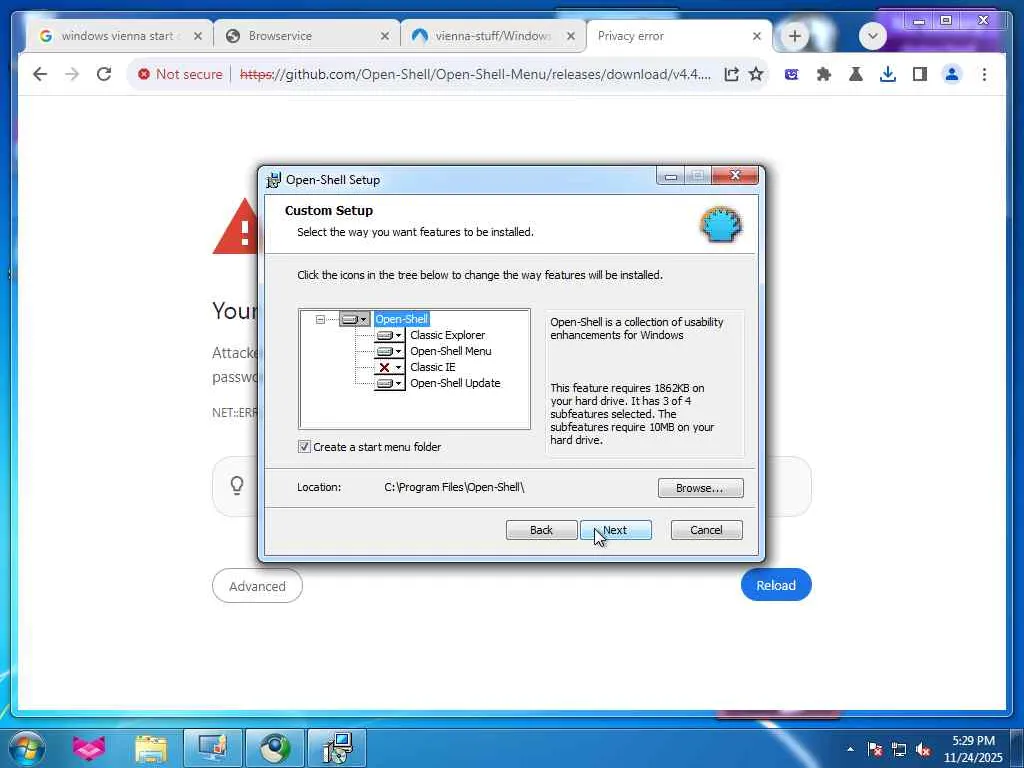This screenshot has height=768, width=1024.
Task: Open the Windows Start orb
Action: (27, 748)
